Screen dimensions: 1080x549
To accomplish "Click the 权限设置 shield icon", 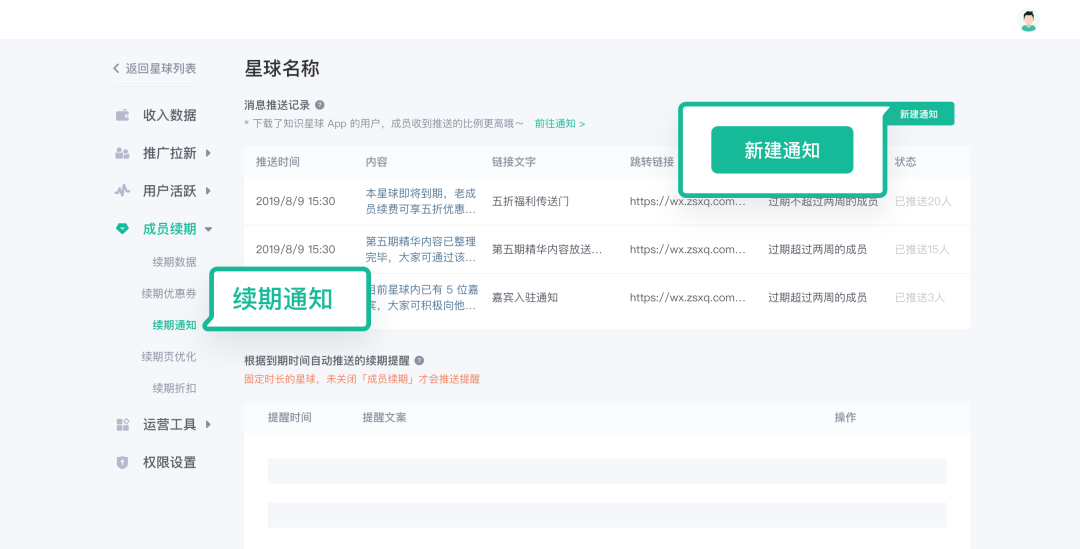I will 123,462.
